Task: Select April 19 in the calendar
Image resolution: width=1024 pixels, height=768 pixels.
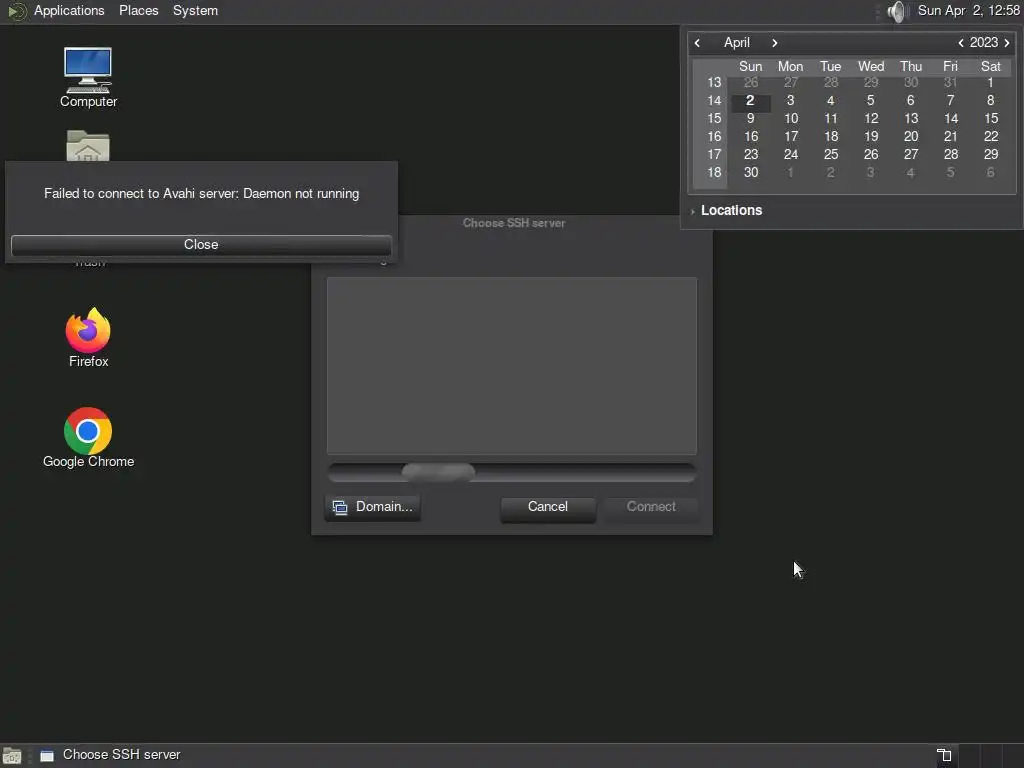Action: pos(871,136)
